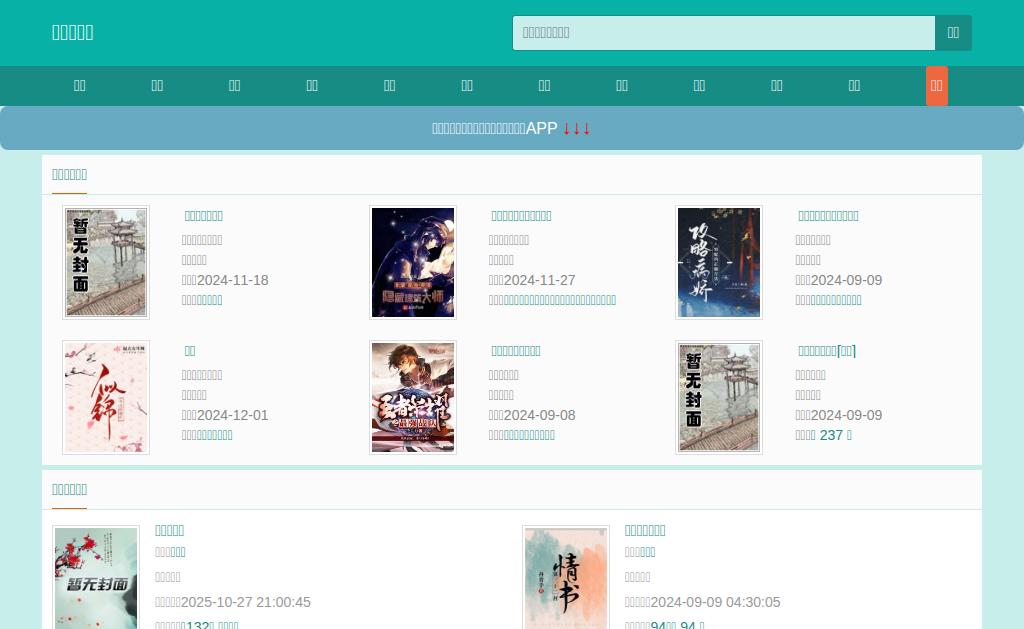Open the 似锦 pink book cover thumbnail
The image size is (1024, 629).
click(106, 397)
